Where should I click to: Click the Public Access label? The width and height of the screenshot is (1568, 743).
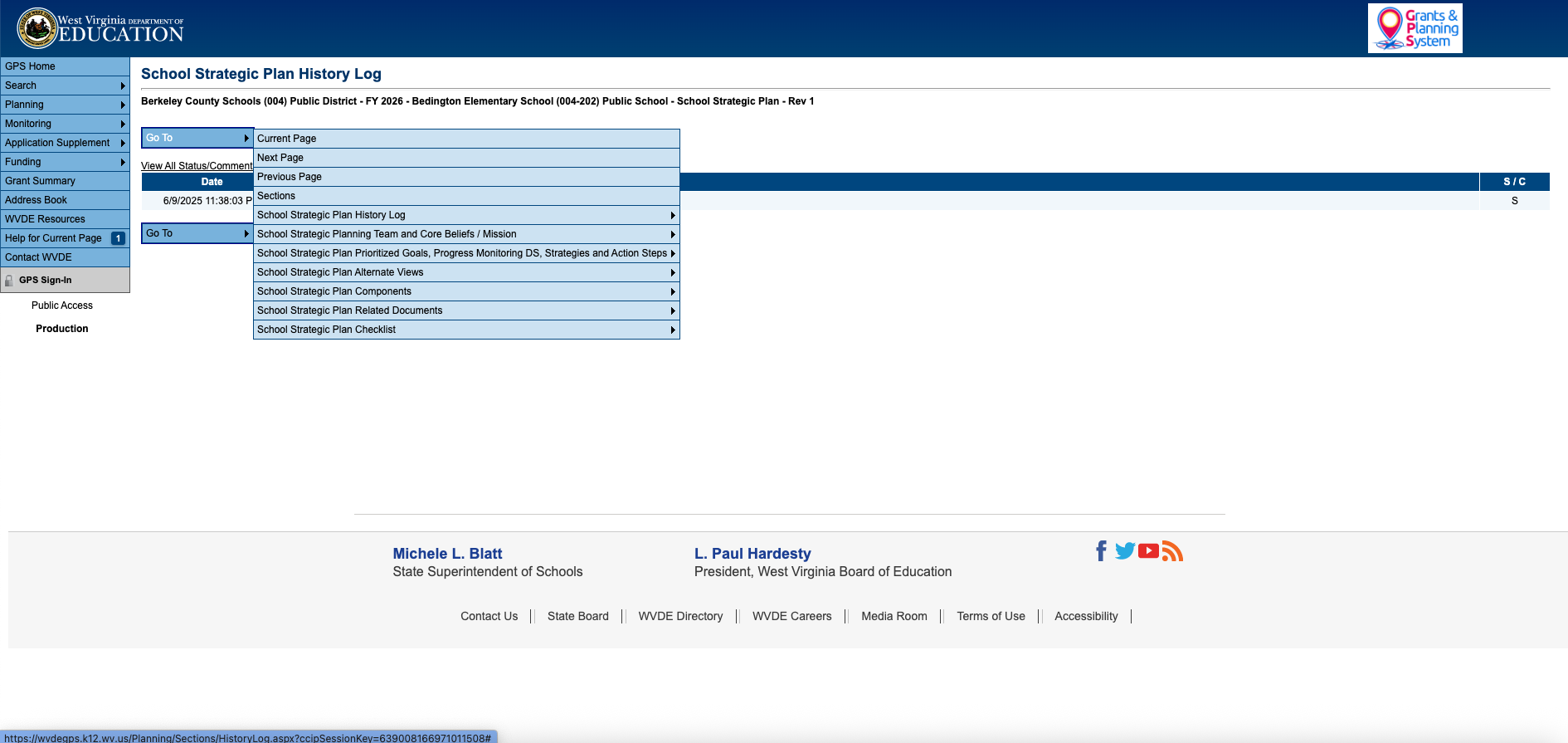pos(62,306)
